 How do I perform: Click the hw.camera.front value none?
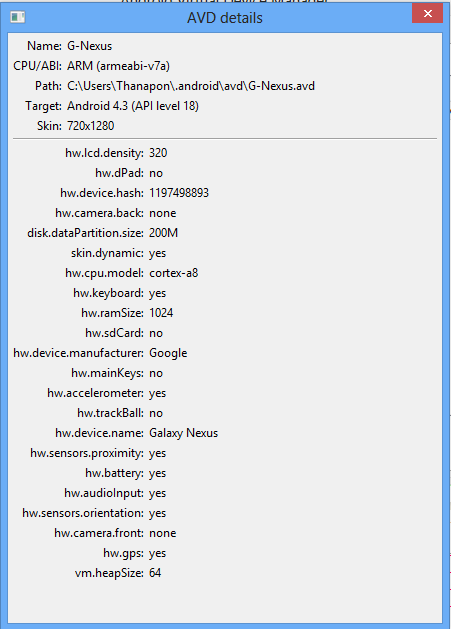[163, 533]
